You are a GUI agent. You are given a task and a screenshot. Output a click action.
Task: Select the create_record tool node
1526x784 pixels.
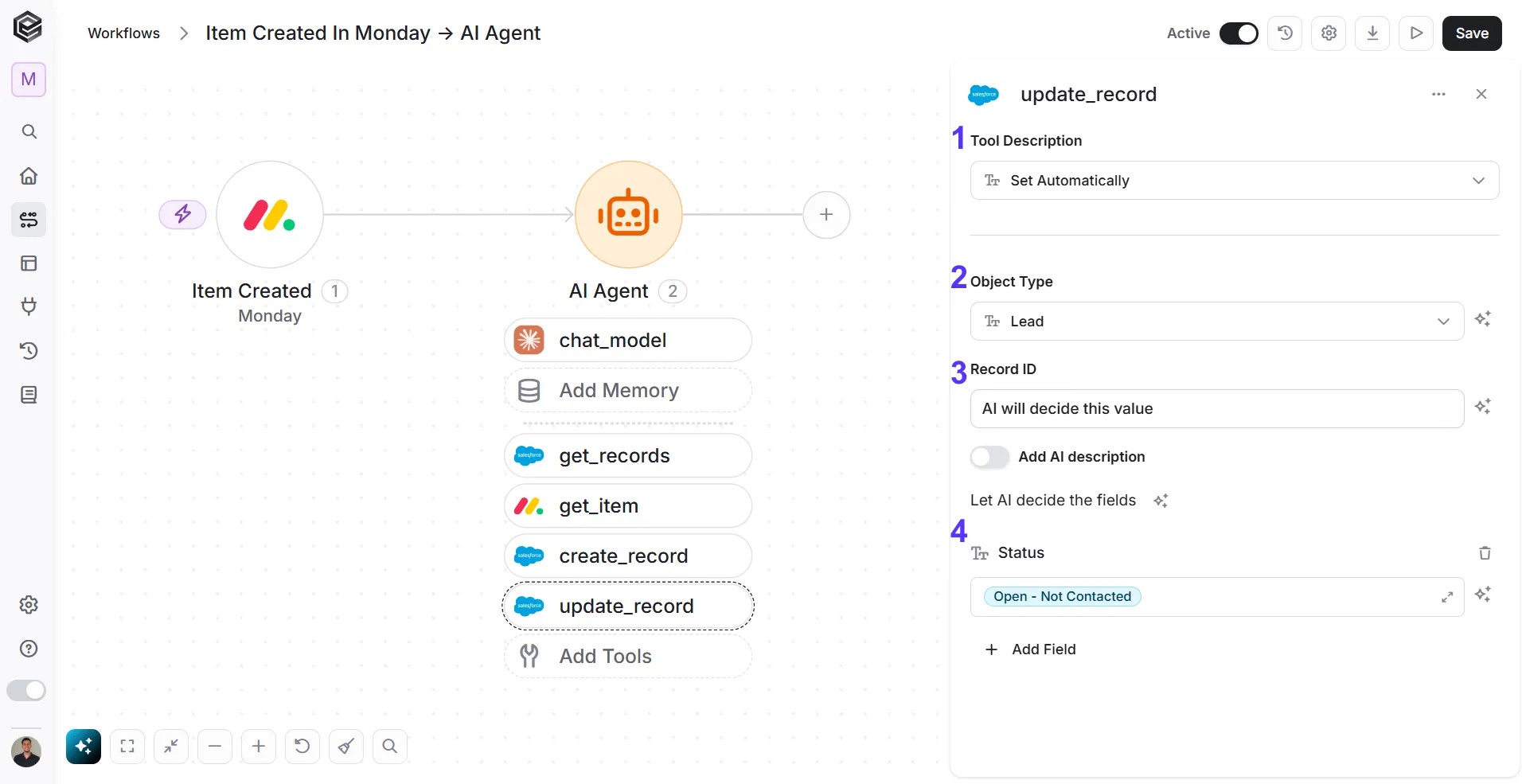[628, 556]
